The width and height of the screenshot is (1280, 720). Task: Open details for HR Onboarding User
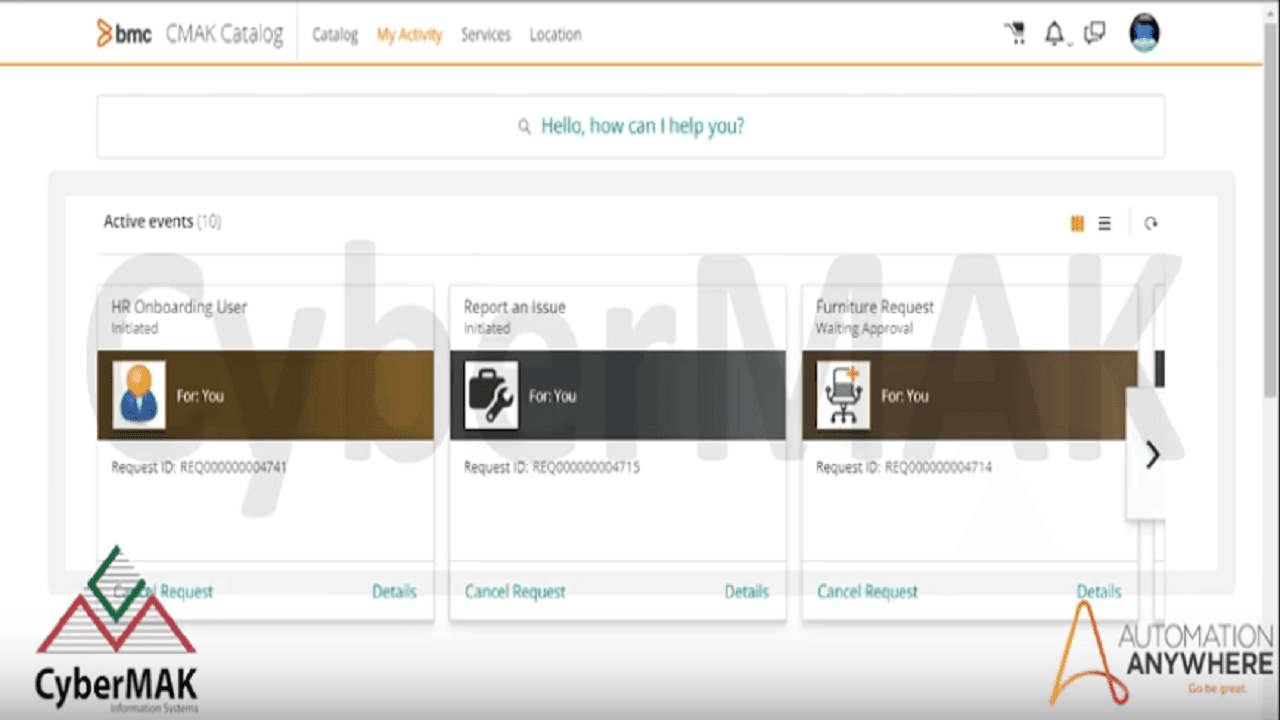click(394, 591)
